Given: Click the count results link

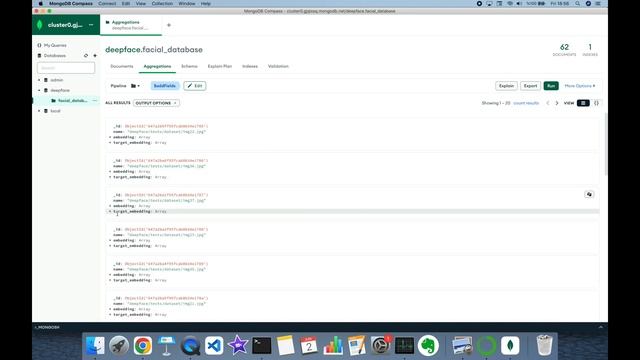Looking at the screenshot, I should (526, 103).
